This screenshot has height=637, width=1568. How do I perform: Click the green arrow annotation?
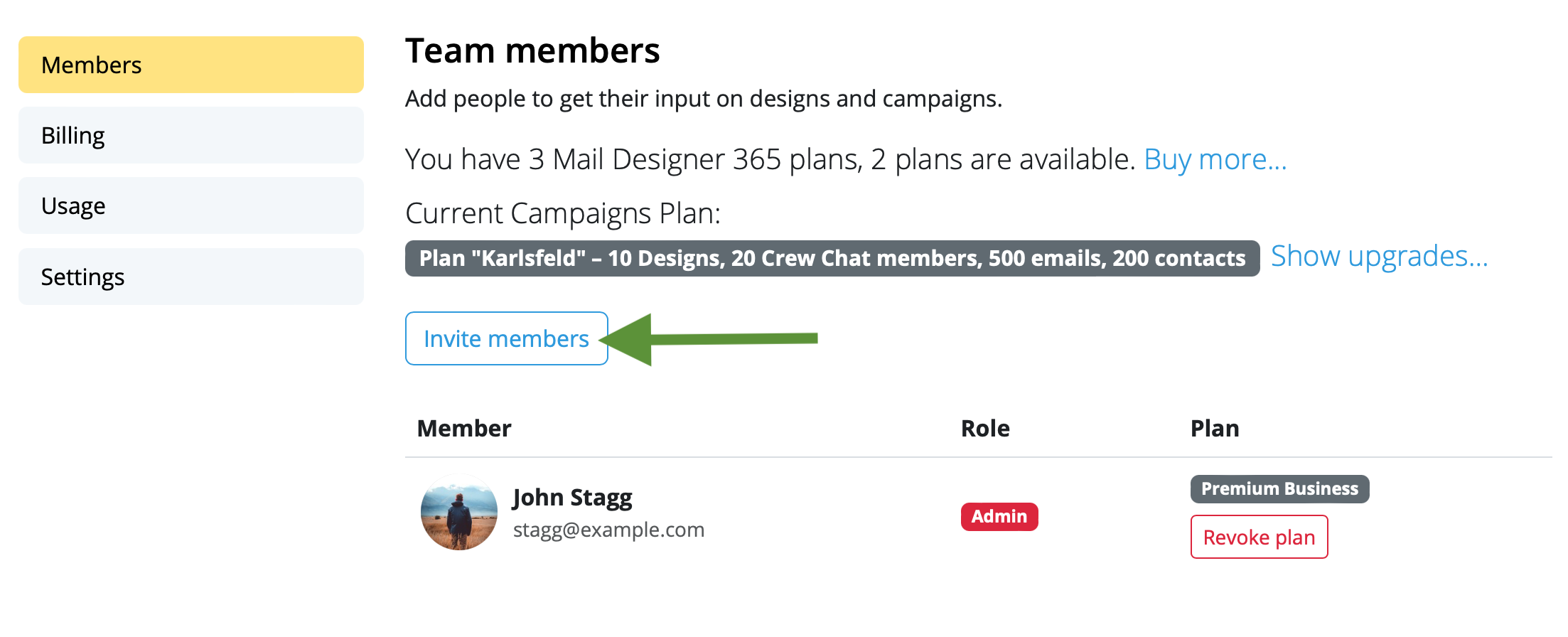click(x=709, y=339)
